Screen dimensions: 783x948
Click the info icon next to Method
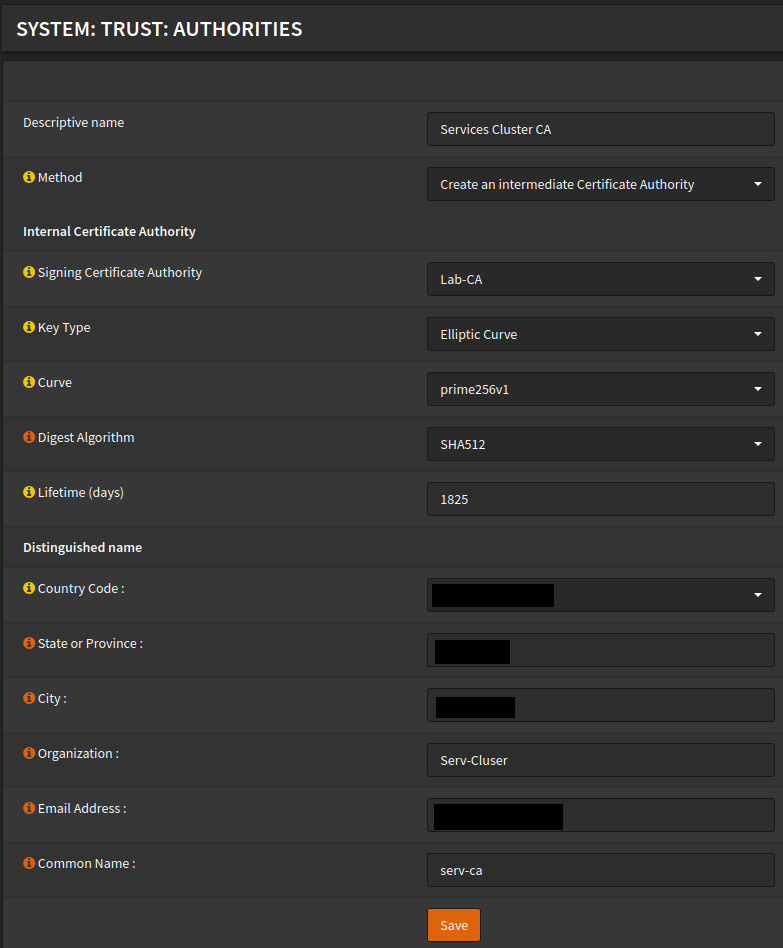pos(29,178)
